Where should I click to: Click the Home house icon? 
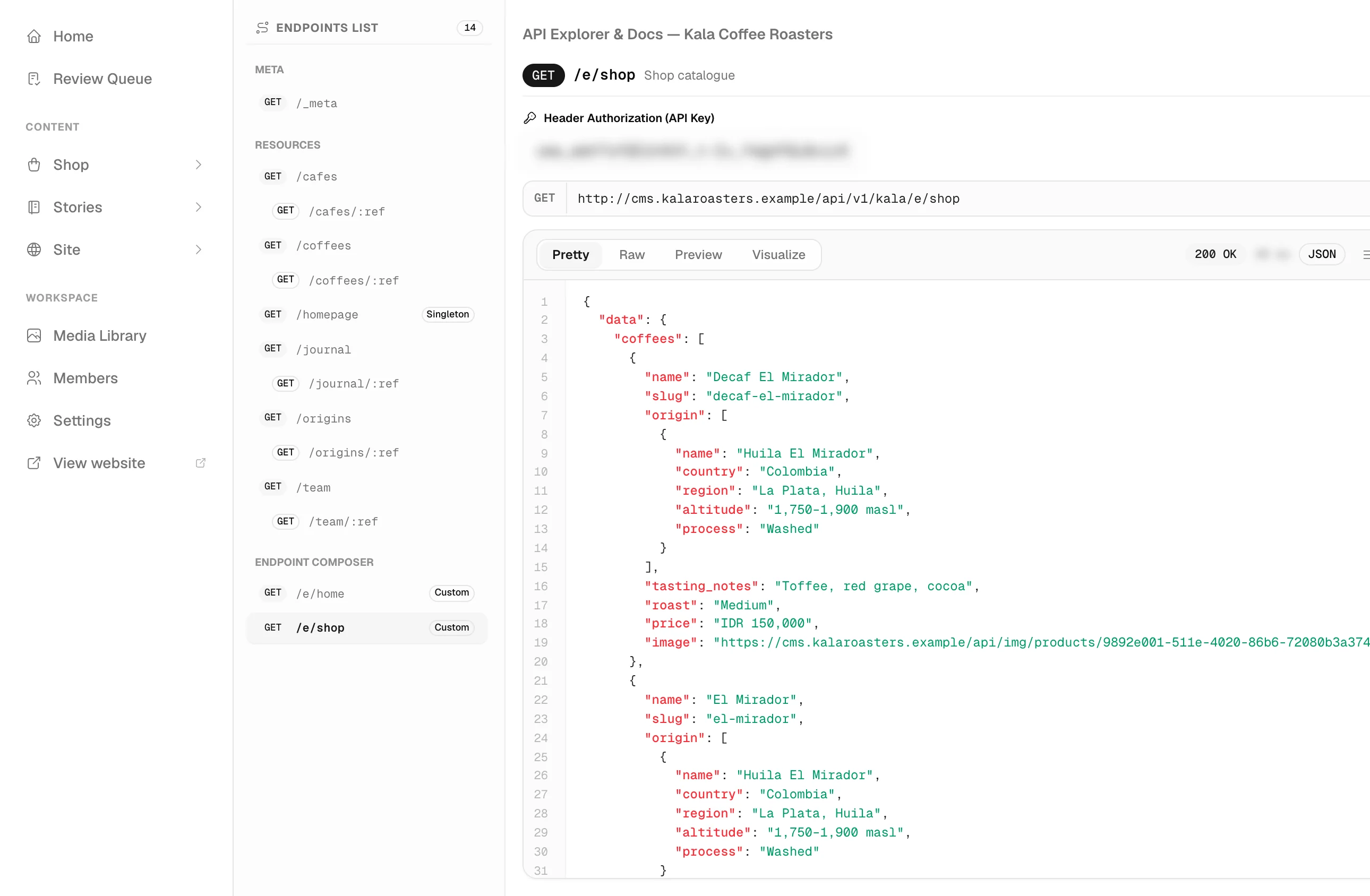(x=34, y=36)
